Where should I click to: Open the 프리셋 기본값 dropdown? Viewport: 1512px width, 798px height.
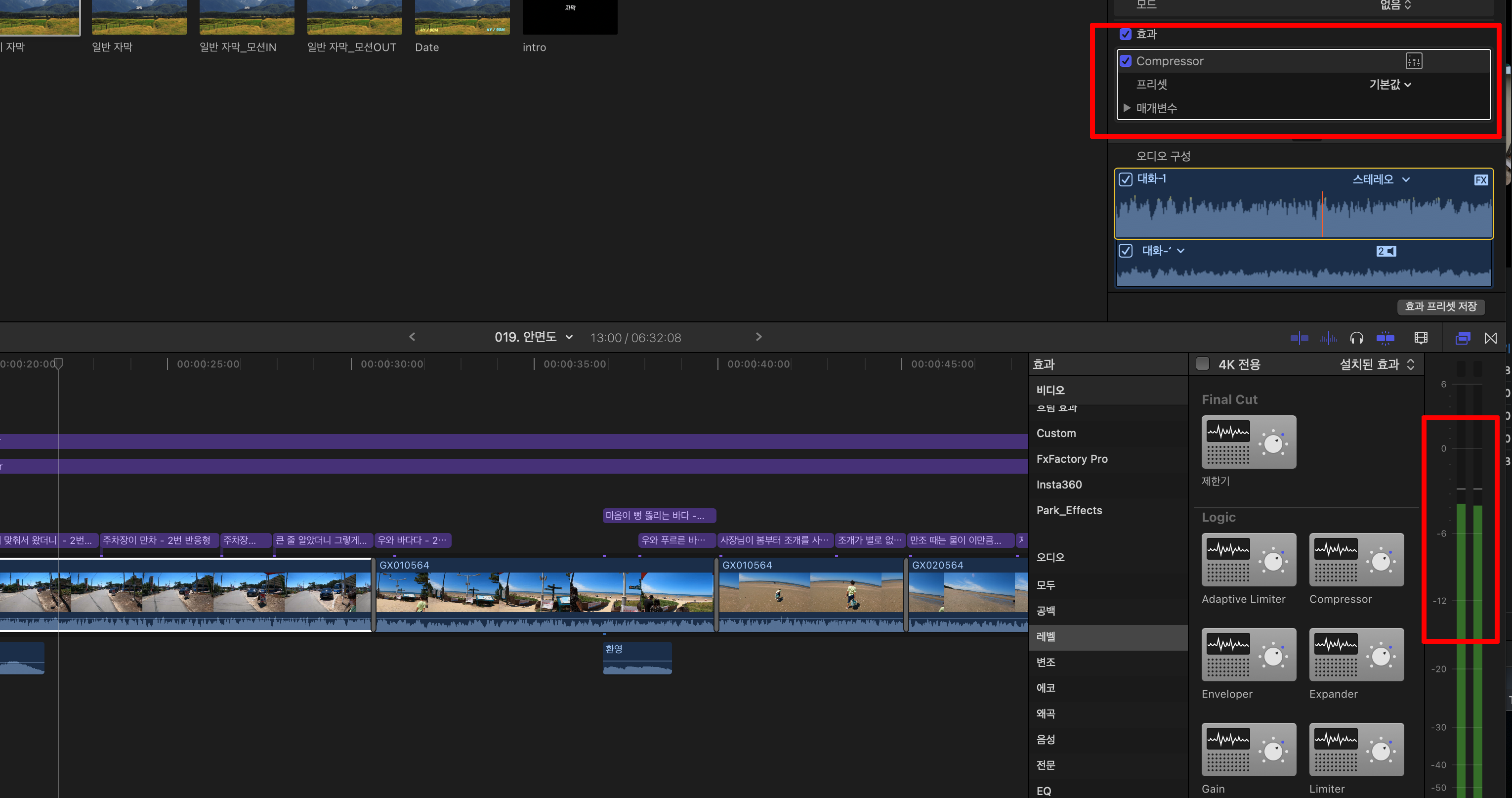click(1389, 85)
